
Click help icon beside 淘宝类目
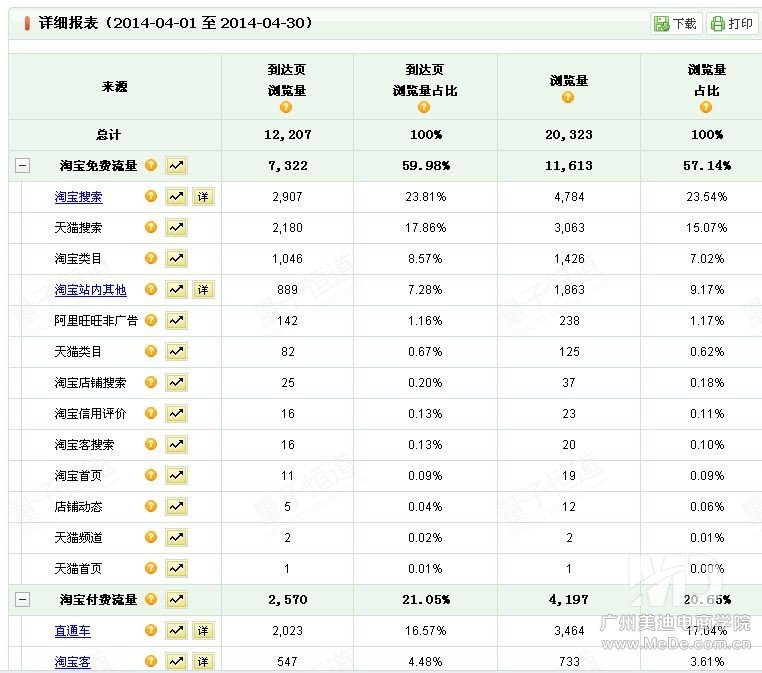point(151,258)
